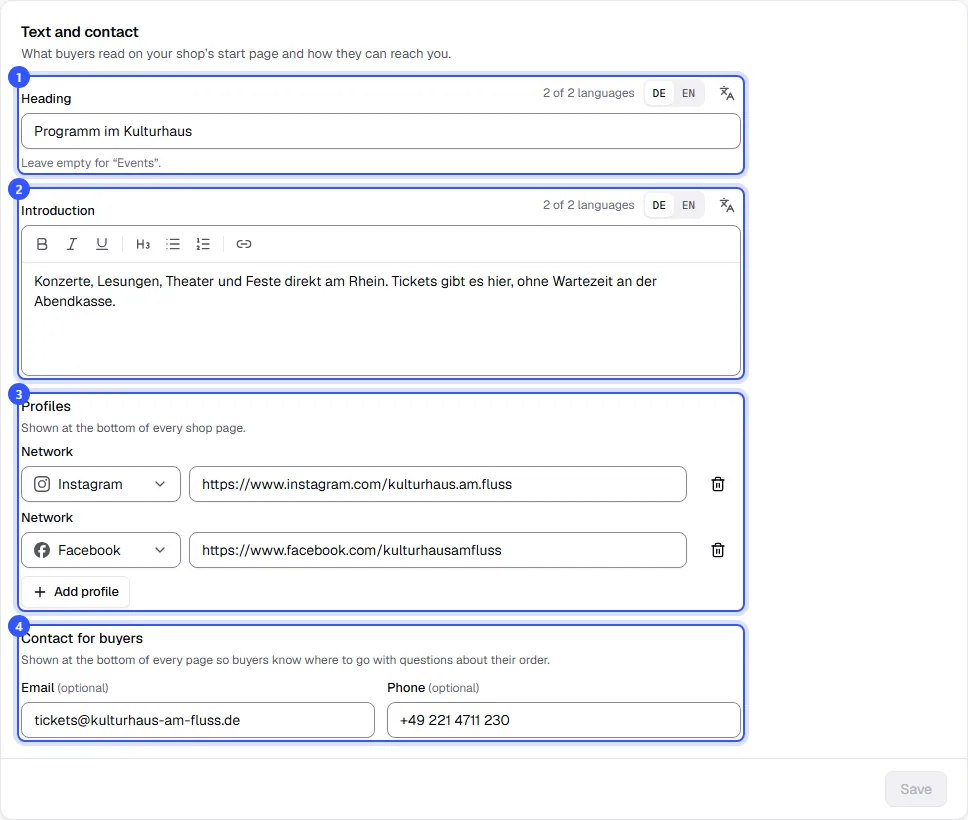The width and height of the screenshot is (968, 820).
Task: Edit the Instagram profile URL field
Action: tap(438, 484)
